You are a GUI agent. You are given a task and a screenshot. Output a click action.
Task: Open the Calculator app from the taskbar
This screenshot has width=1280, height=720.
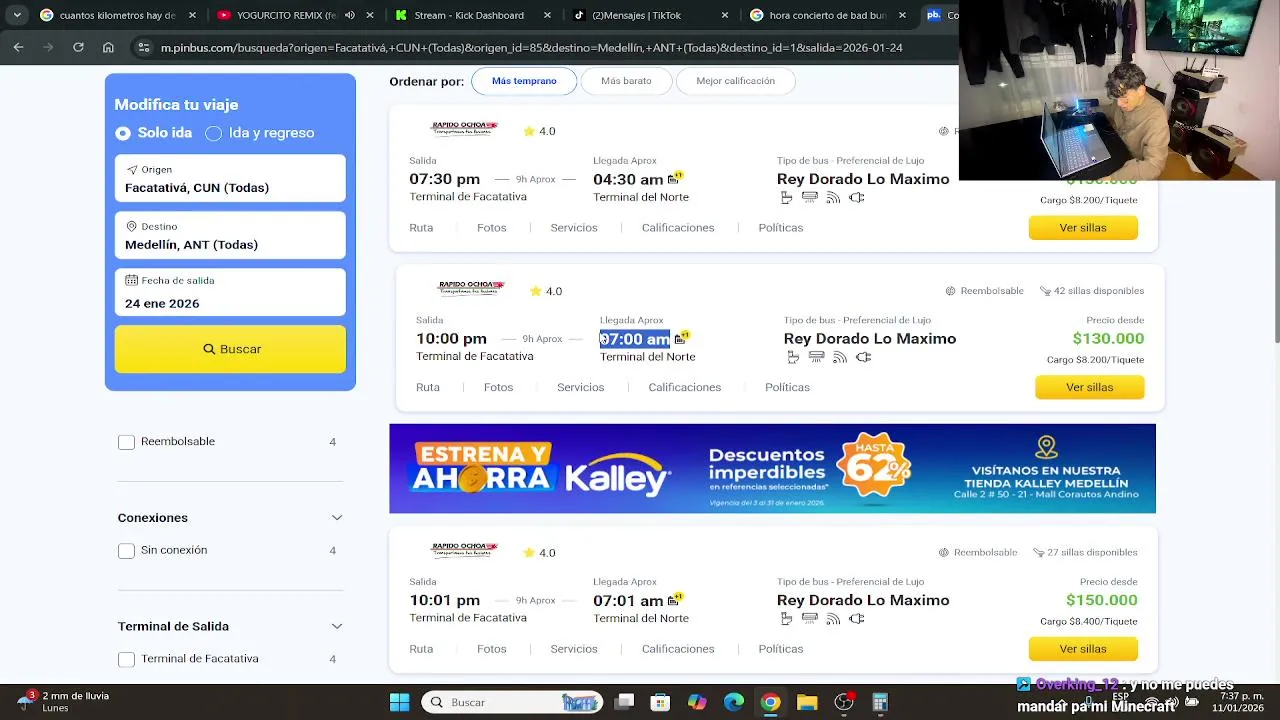click(880, 702)
